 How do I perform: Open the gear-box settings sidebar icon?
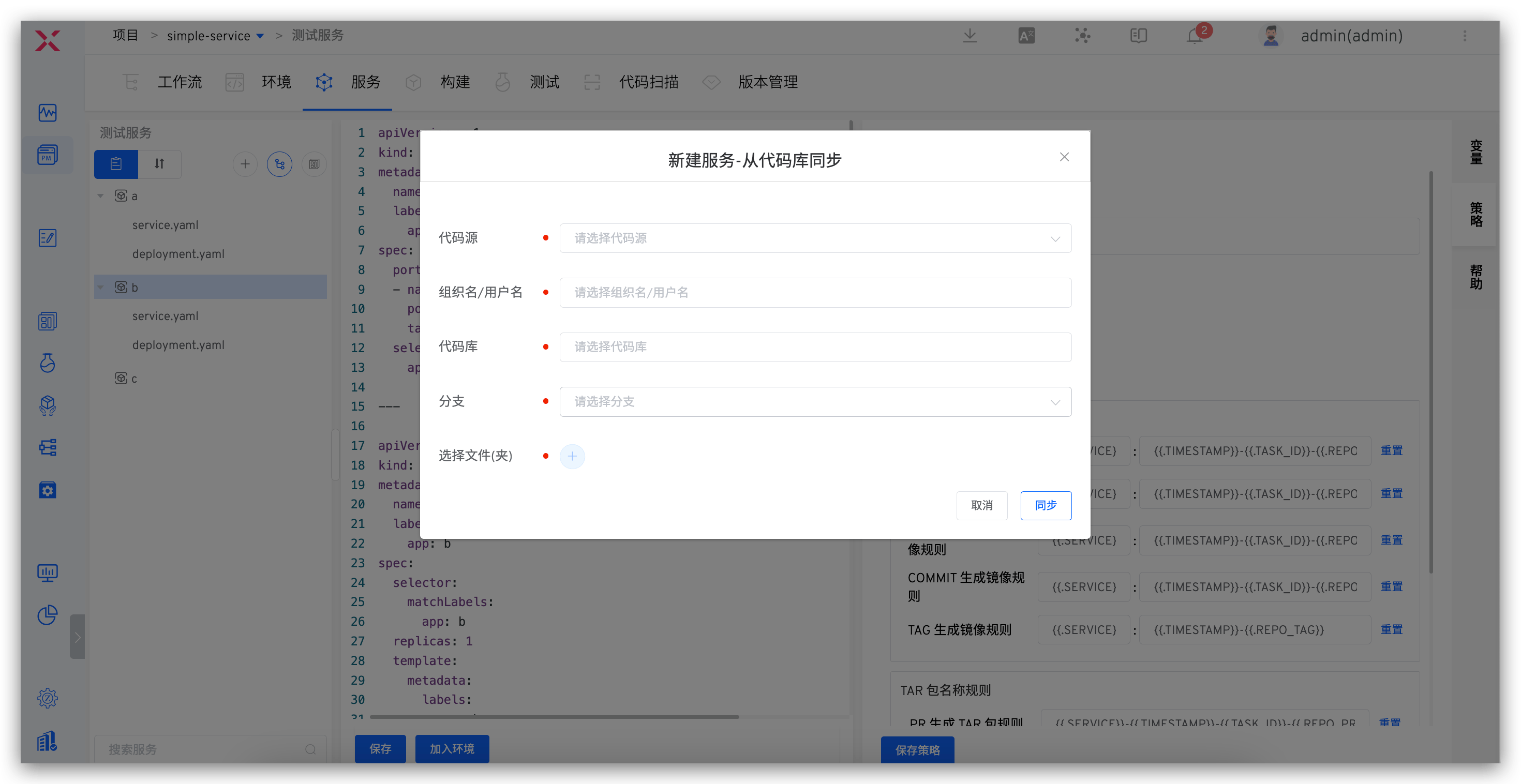click(47, 489)
